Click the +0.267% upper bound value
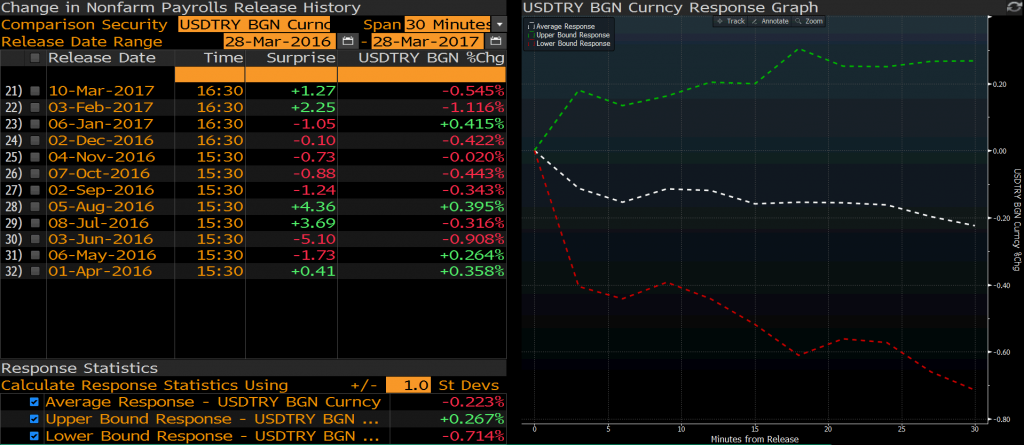The image size is (1024, 445). (x=472, y=419)
